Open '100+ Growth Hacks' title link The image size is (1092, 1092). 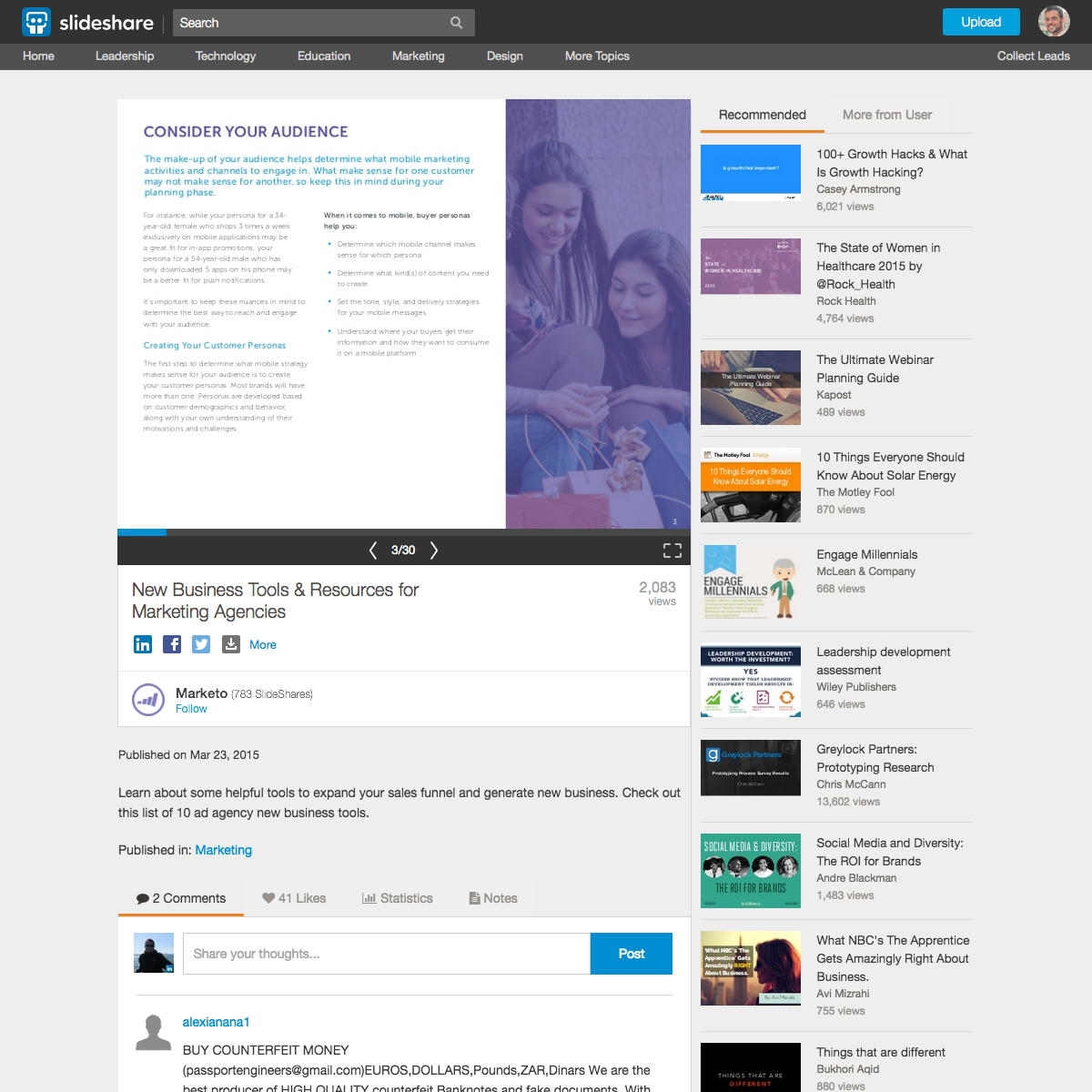click(892, 163)
